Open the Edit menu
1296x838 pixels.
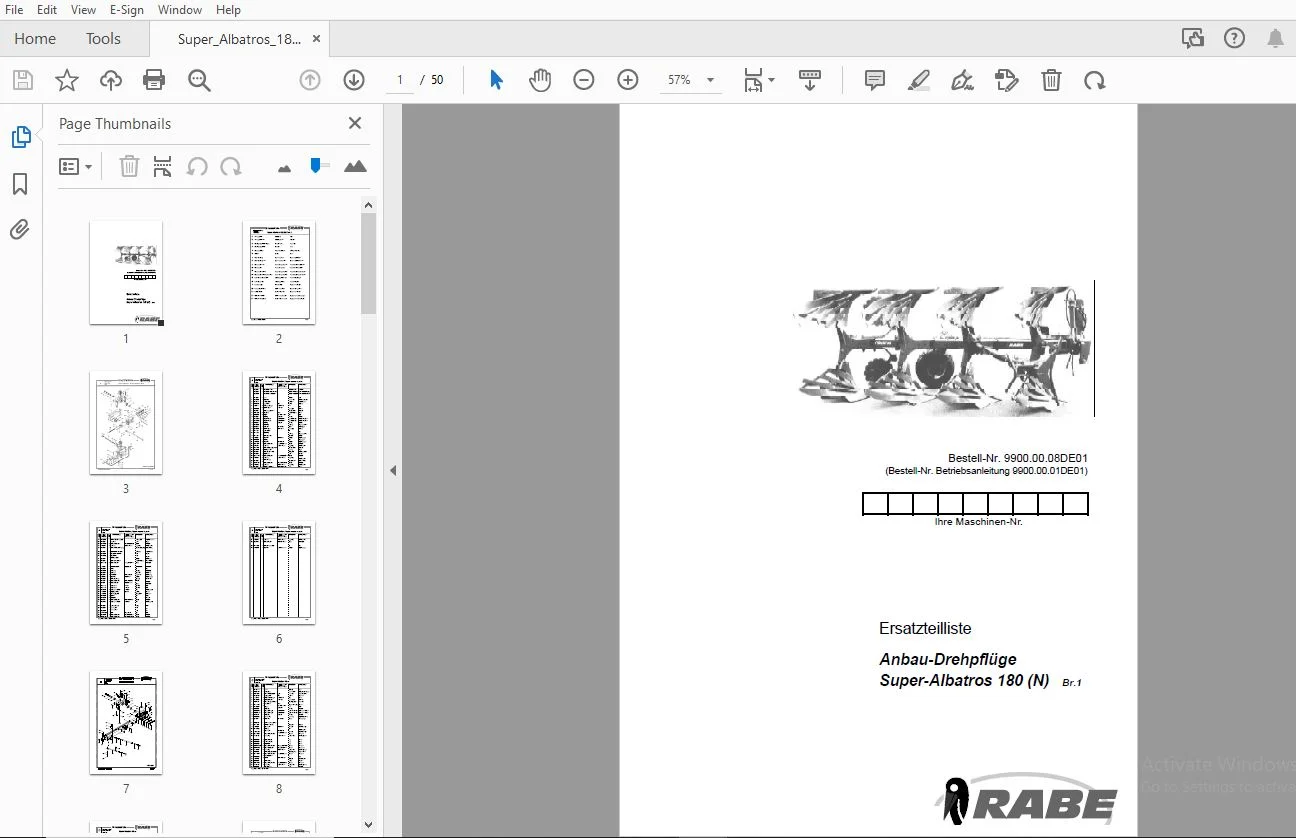pyautogui.click(x=47, y=9)
